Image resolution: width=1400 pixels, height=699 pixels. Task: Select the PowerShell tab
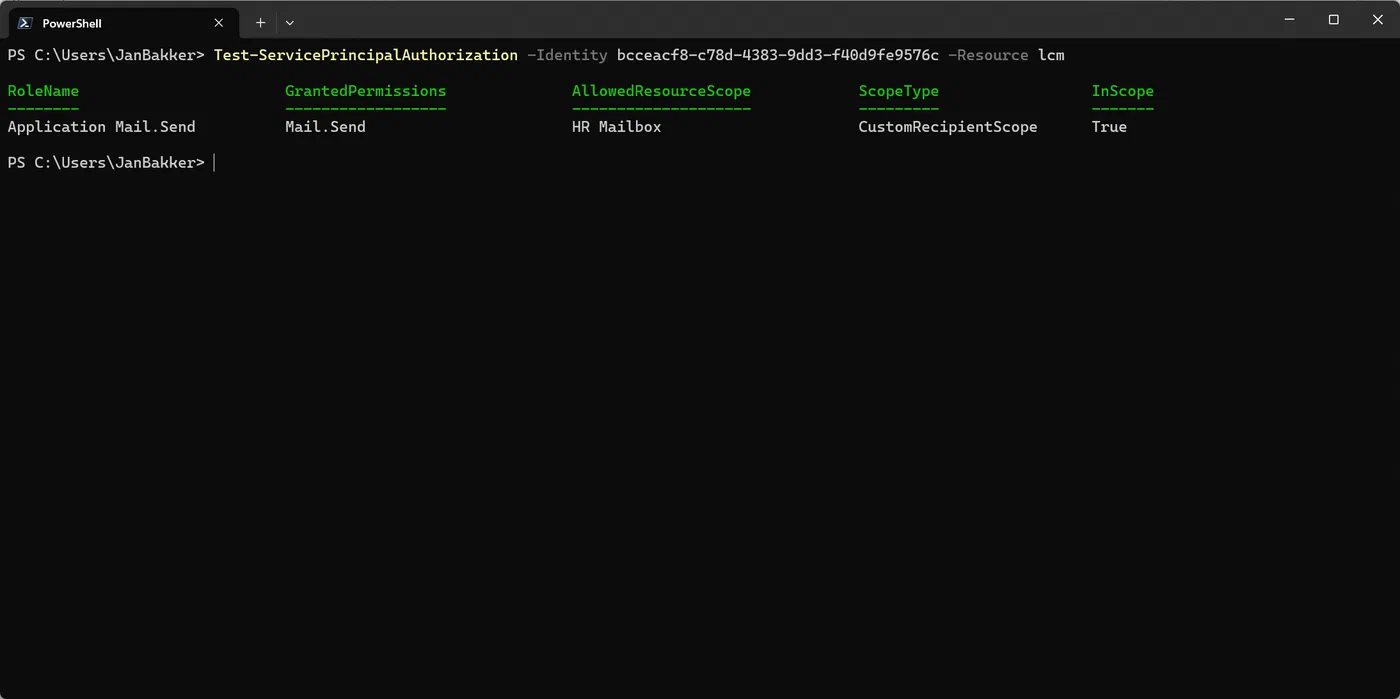(123, 22)
